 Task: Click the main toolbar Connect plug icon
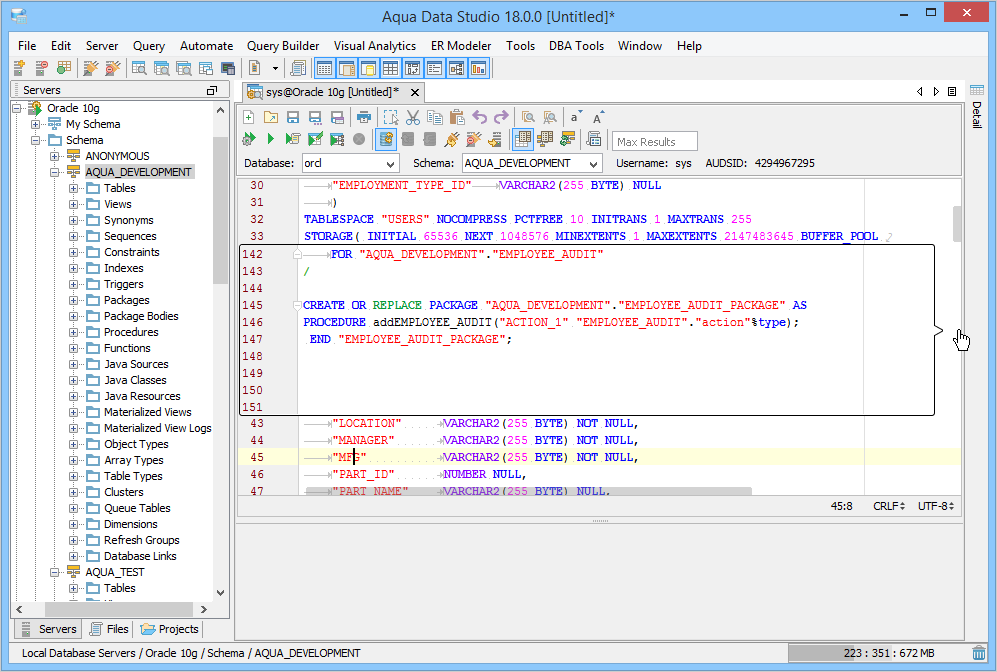90,67
